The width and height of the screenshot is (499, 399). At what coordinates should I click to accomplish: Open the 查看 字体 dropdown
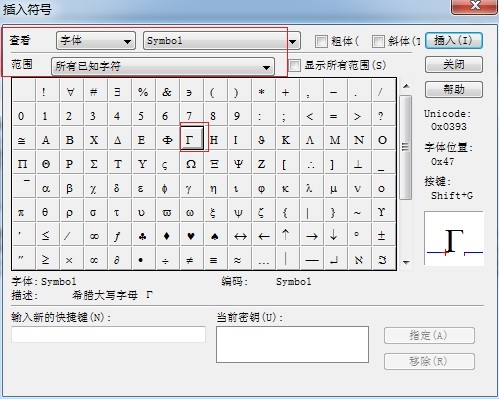pos(96,41)
